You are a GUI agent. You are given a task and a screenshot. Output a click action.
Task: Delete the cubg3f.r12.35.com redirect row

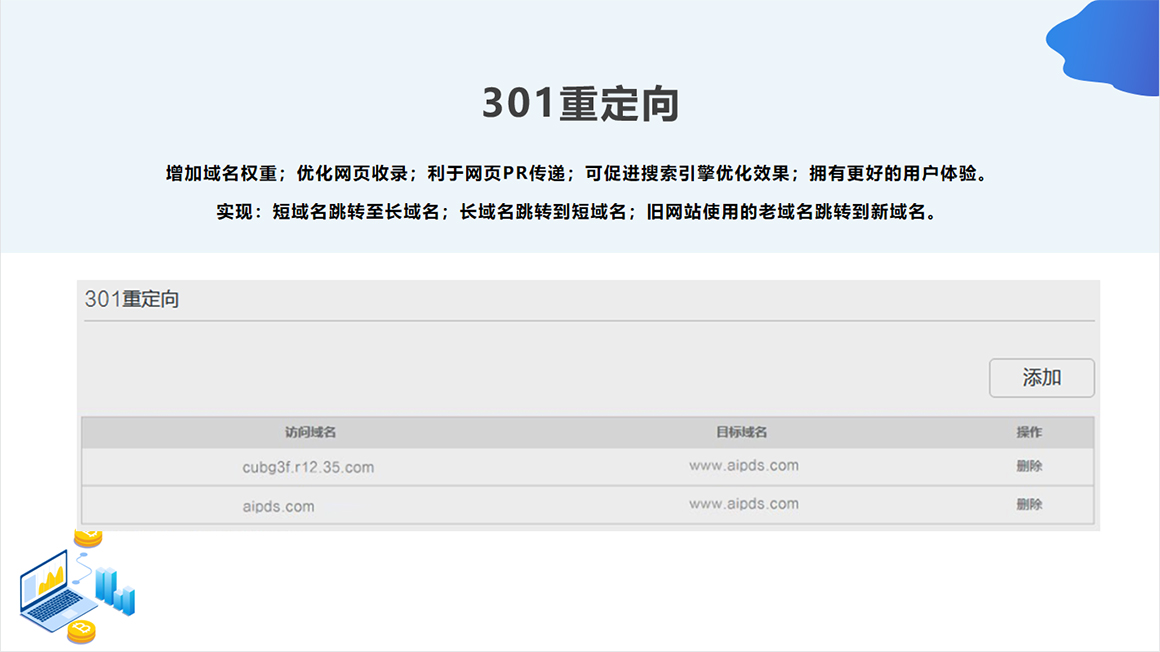coord(1029,466)
